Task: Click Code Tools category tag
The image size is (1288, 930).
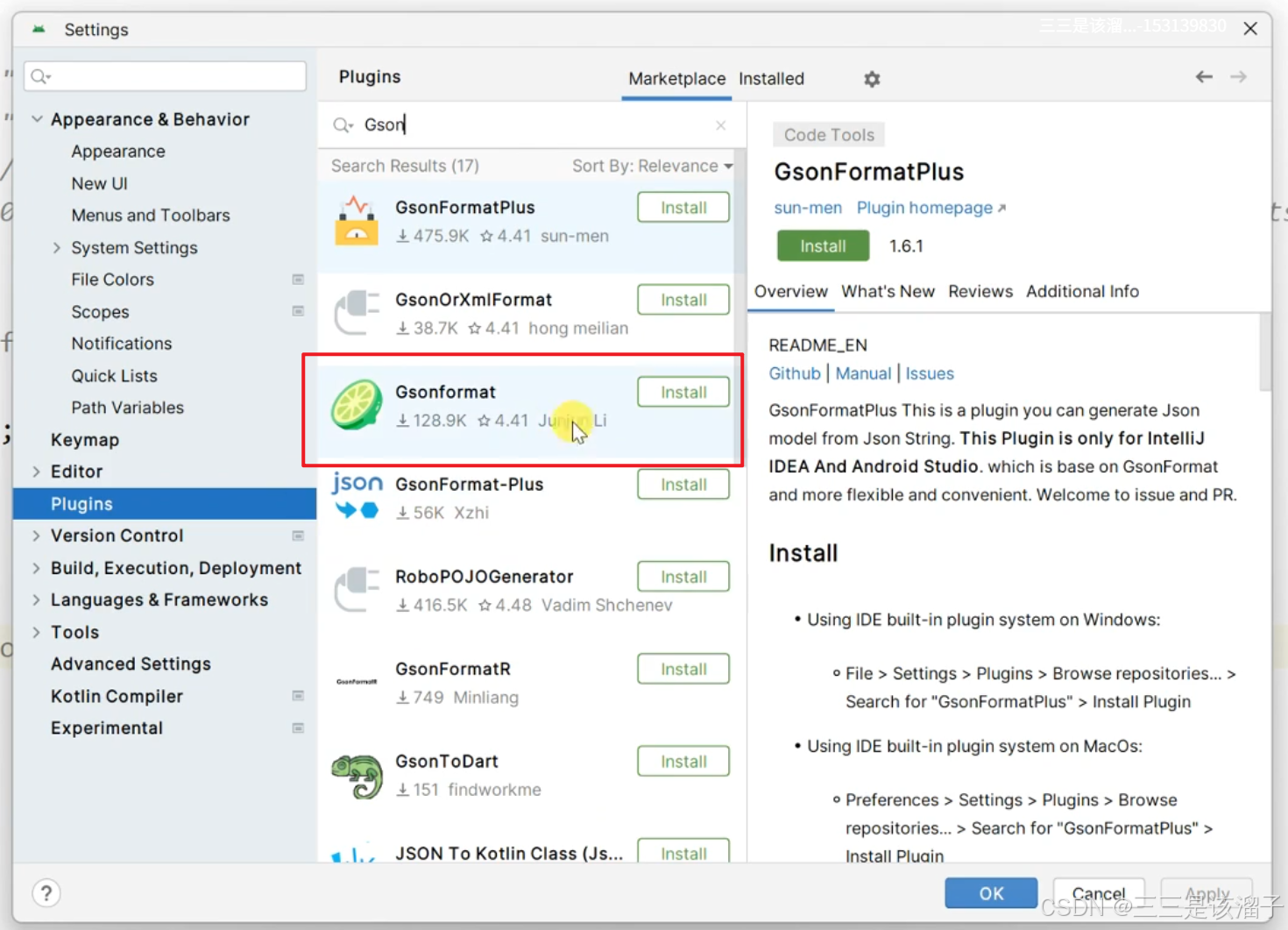Action: pos(829,135)
